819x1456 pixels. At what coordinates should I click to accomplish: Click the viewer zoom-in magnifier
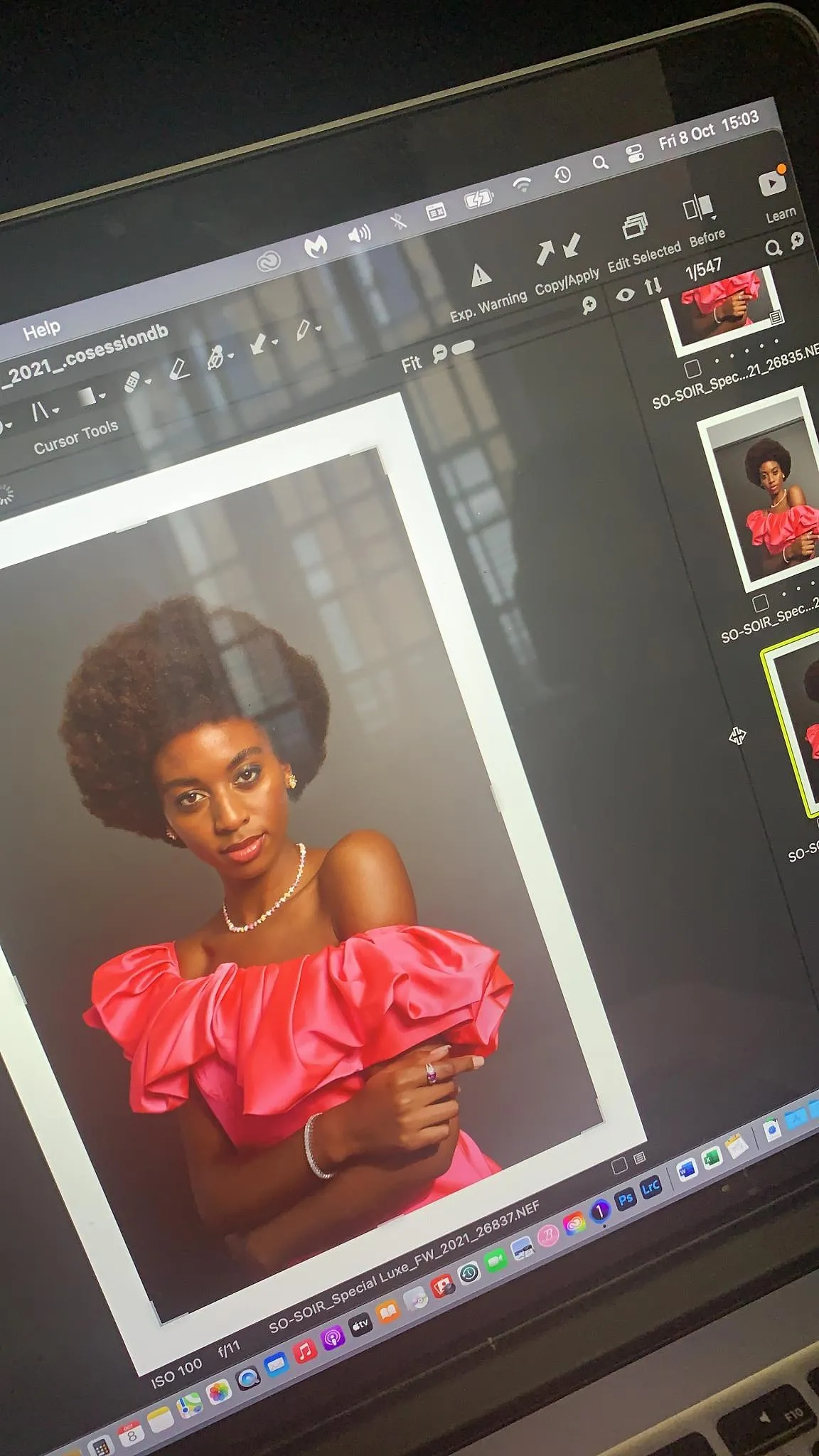point(589,305)
